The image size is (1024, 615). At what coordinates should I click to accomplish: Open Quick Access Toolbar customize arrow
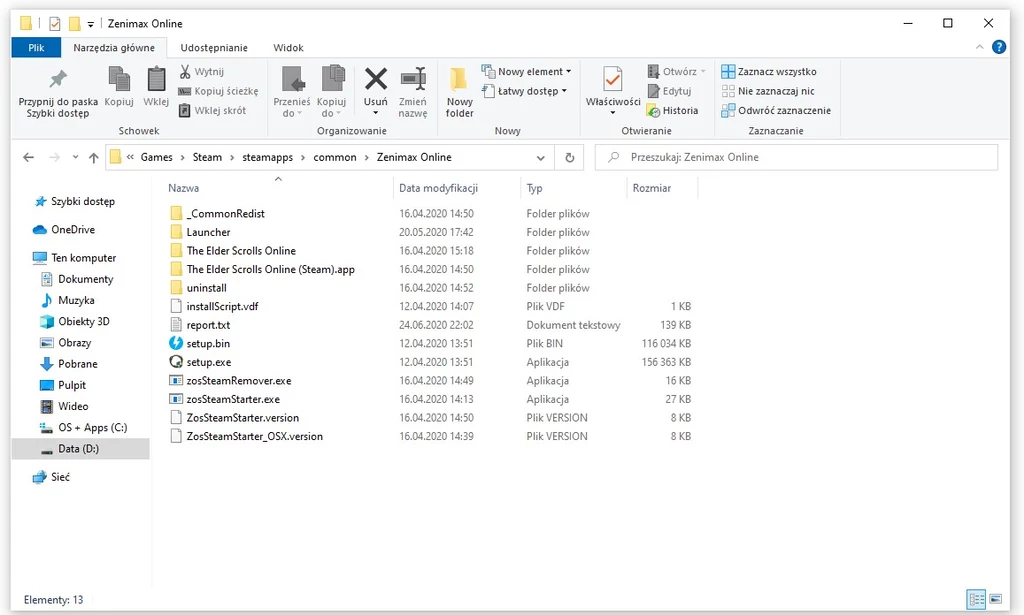pos(91,24)
